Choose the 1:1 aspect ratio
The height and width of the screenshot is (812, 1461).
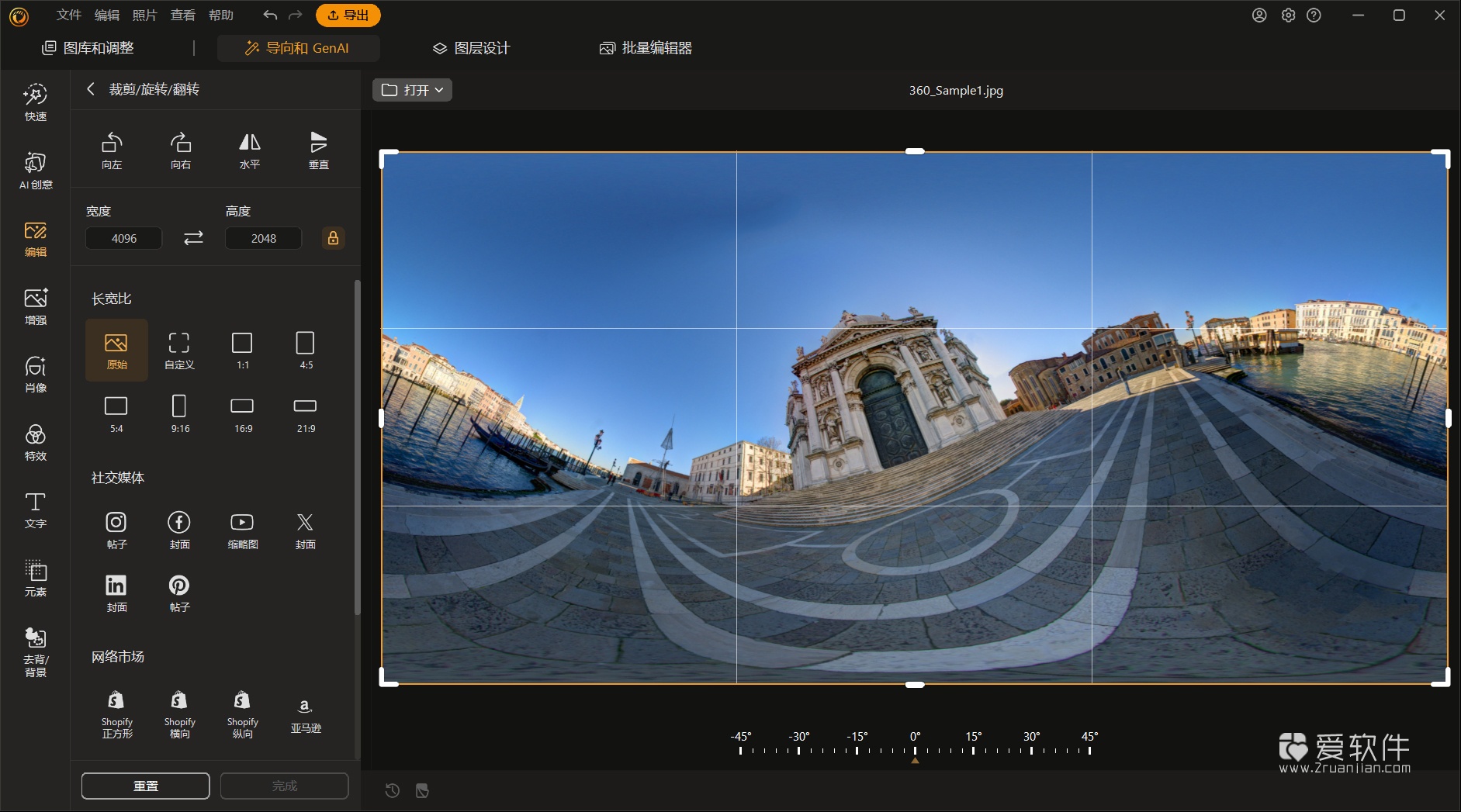click(x=243, y=350)
